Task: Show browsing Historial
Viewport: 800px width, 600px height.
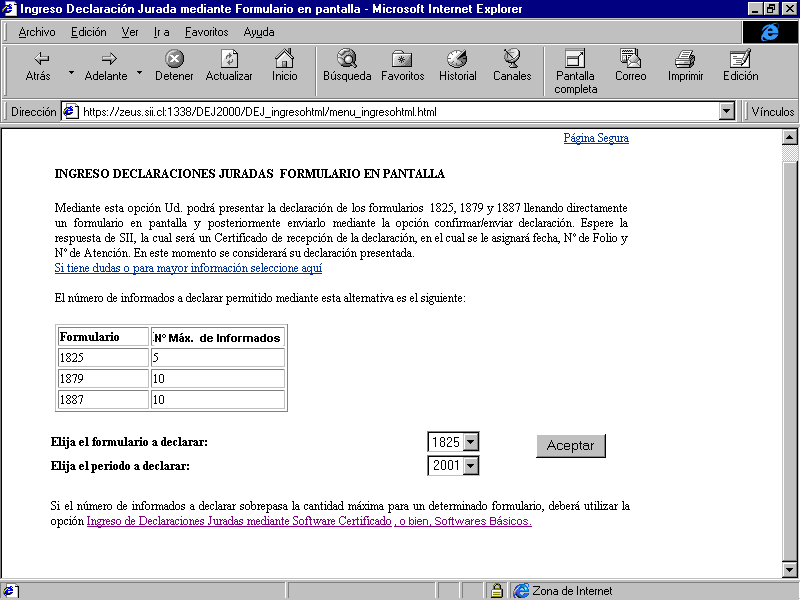Action: pyautogui.click(x=458, y=66)
